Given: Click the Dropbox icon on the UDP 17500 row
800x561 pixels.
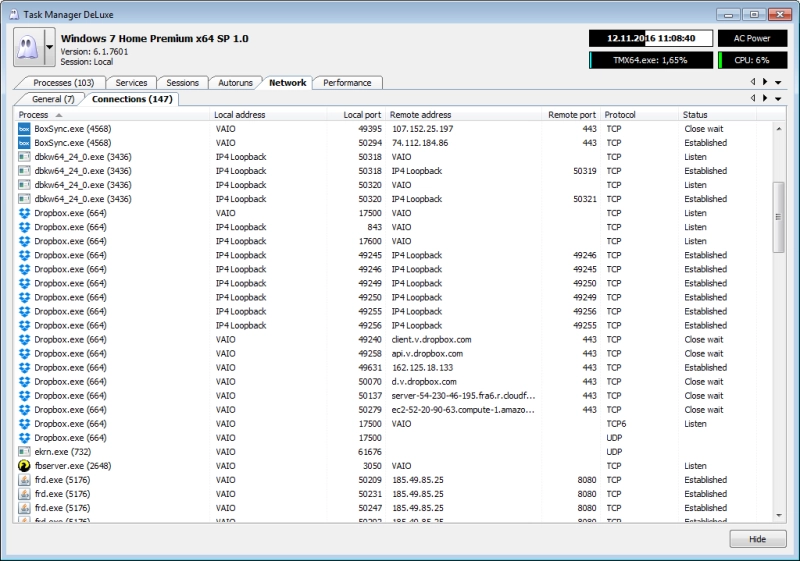Looking at the screenshot, I should 24,438.
